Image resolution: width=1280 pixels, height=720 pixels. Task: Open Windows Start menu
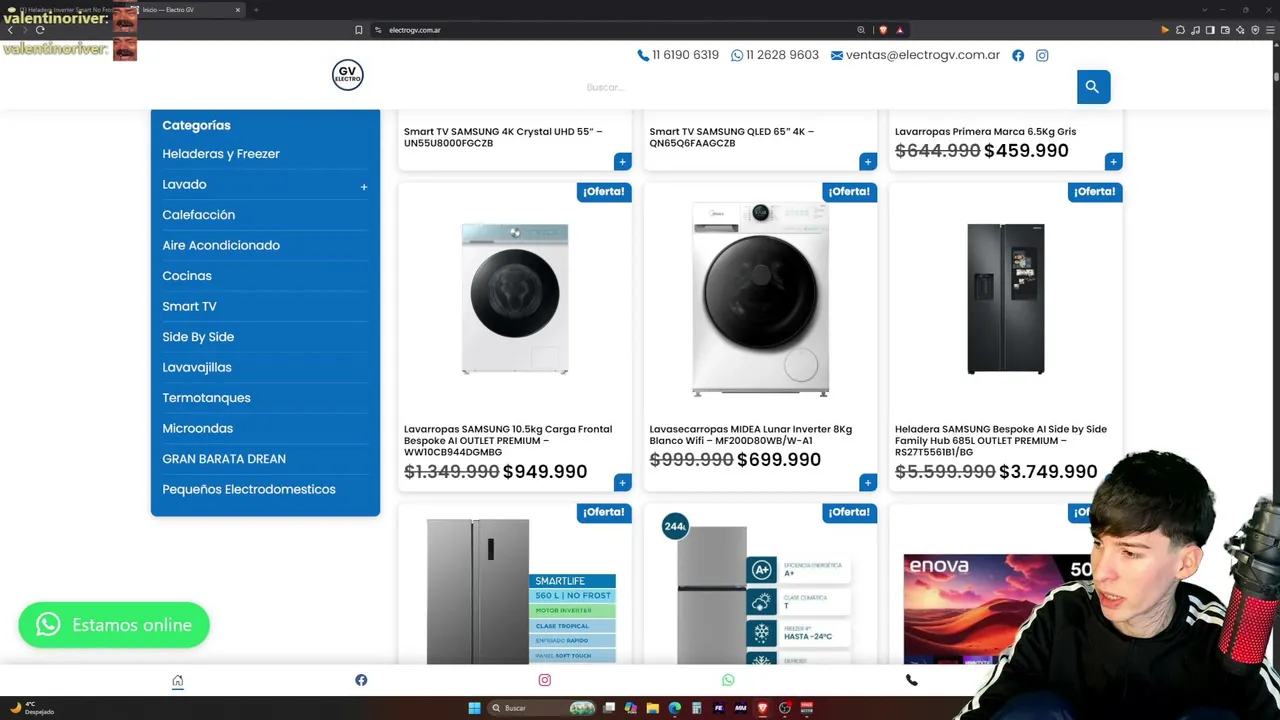(474, 708)
